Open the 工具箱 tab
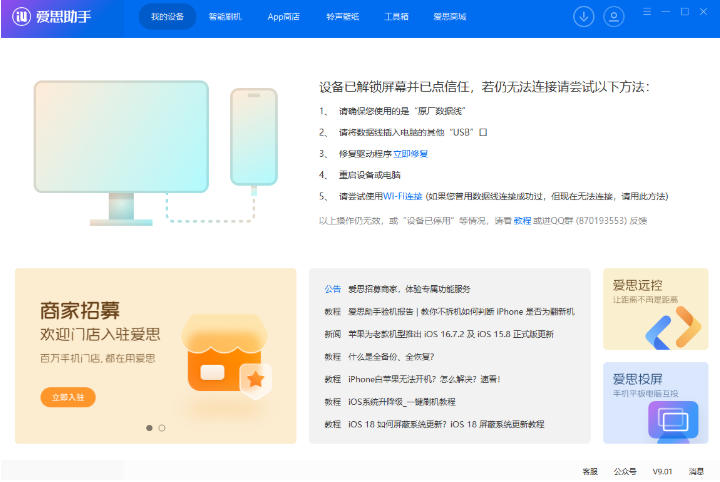720x482 pixels. pyautogui.click(x=396, y=17)
